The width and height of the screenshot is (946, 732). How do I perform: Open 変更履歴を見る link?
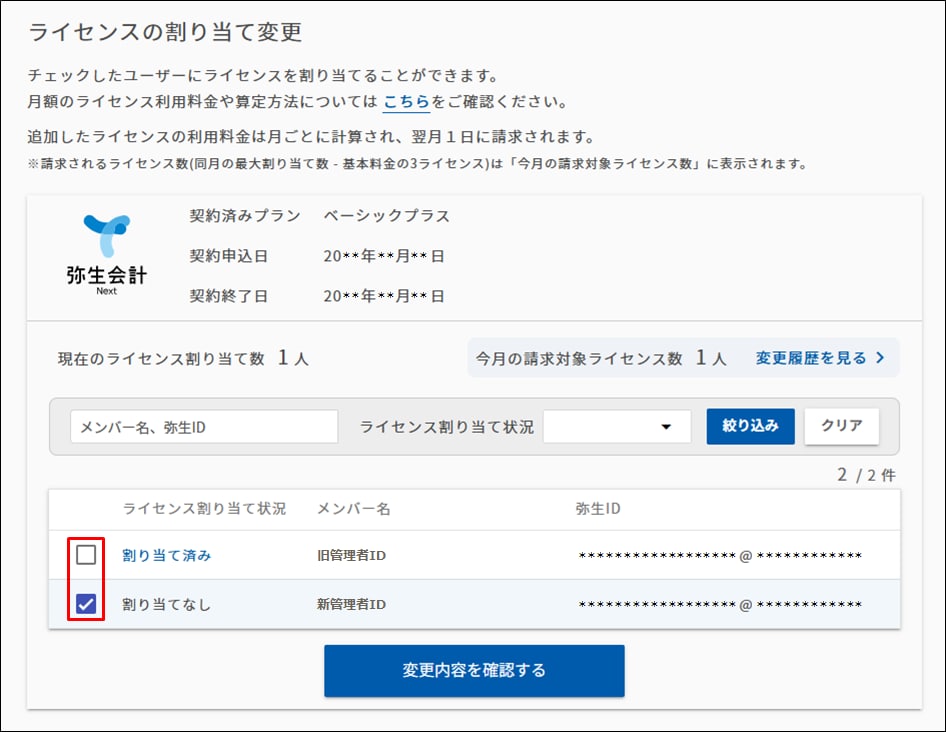820,358
